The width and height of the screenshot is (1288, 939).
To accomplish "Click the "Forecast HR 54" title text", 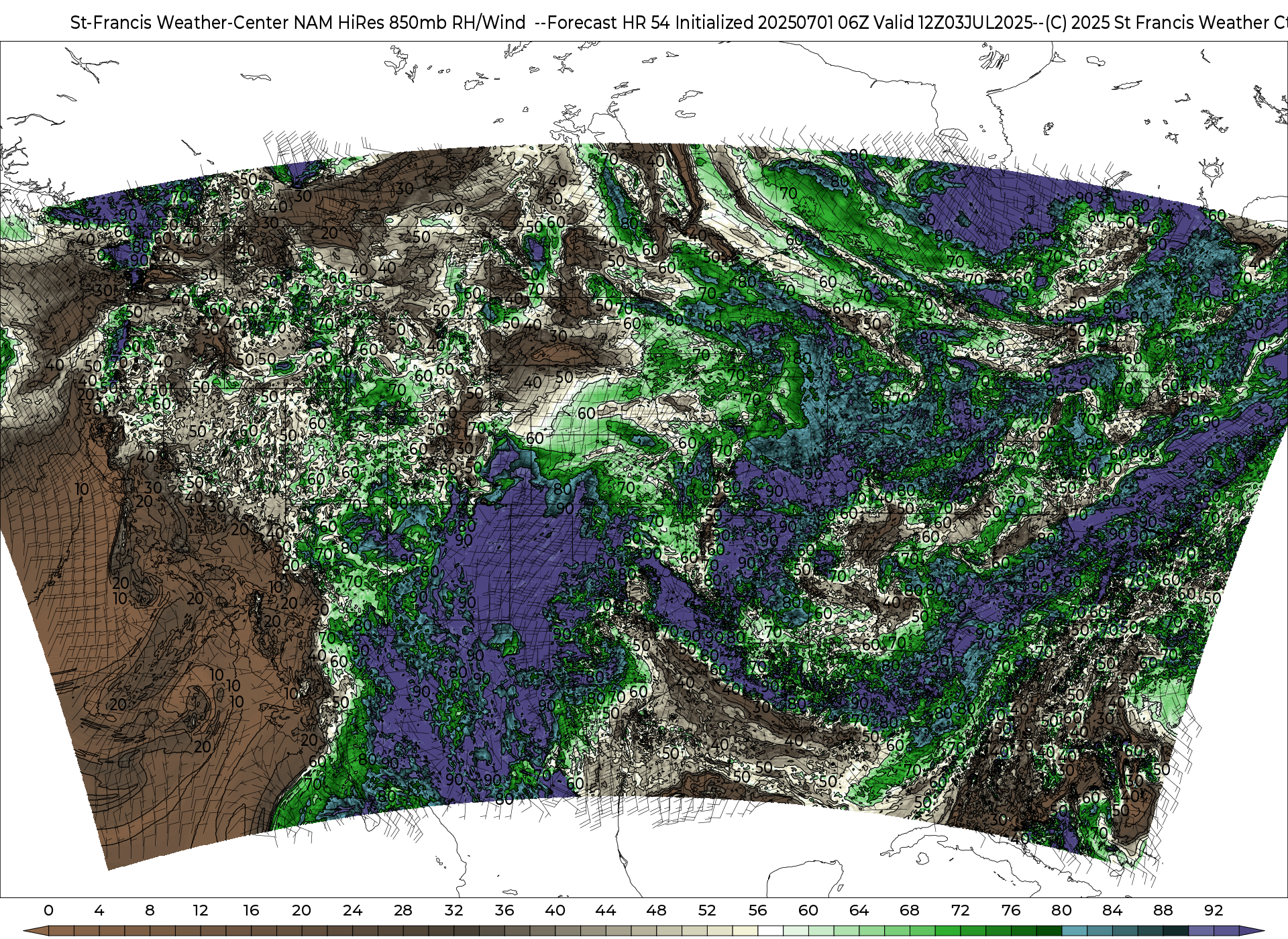I will (x=609, y=23).
